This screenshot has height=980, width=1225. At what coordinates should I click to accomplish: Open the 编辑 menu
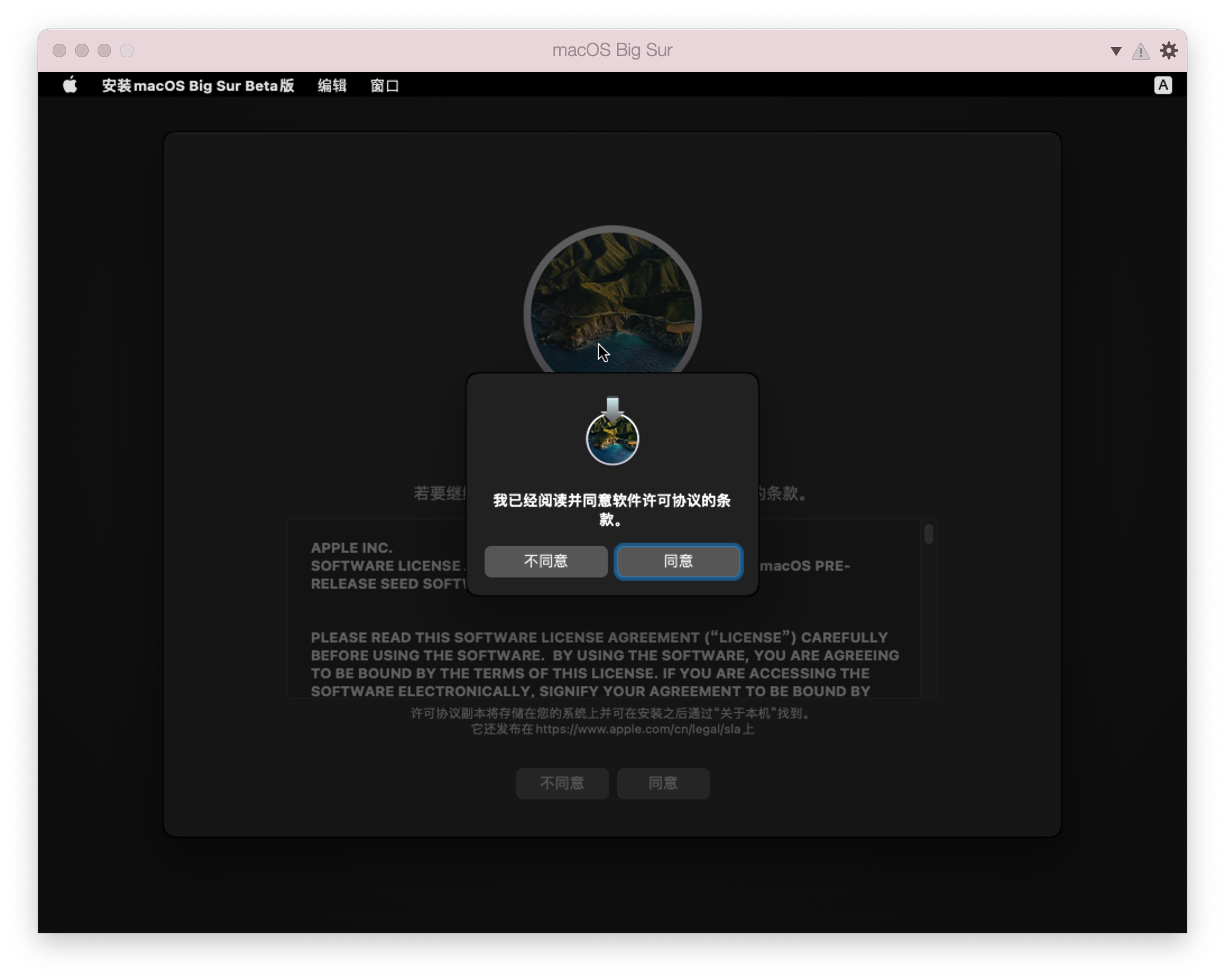pyautogui.click(x=332, y=85)
